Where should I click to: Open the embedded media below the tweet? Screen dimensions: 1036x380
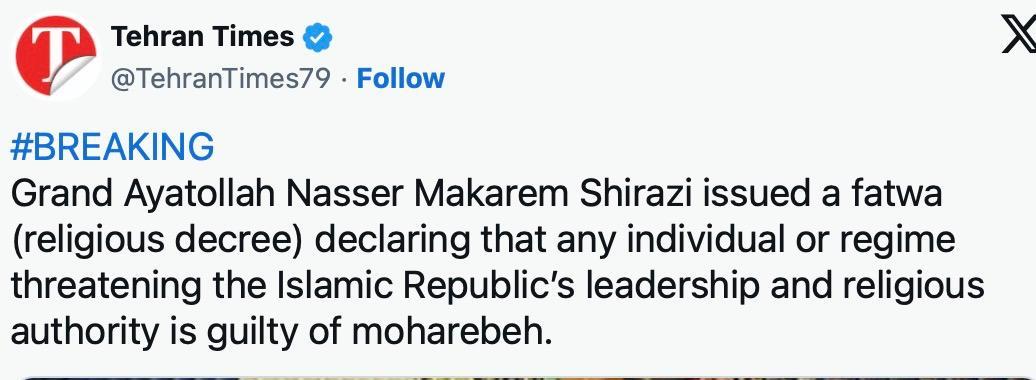coord(518,377)
